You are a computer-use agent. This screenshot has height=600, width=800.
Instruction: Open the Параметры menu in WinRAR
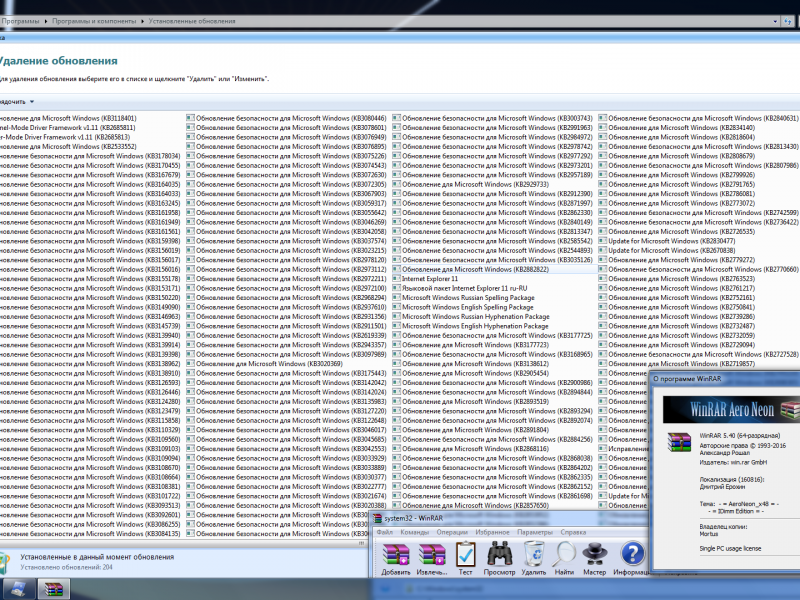pyautogui.click(x=535, y=532)
